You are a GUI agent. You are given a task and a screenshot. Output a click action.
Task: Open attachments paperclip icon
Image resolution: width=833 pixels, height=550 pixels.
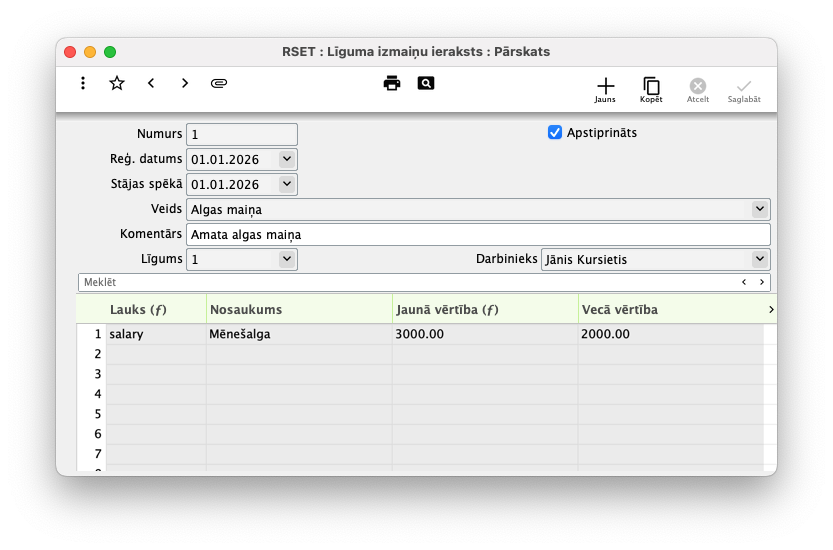(219, 83)
